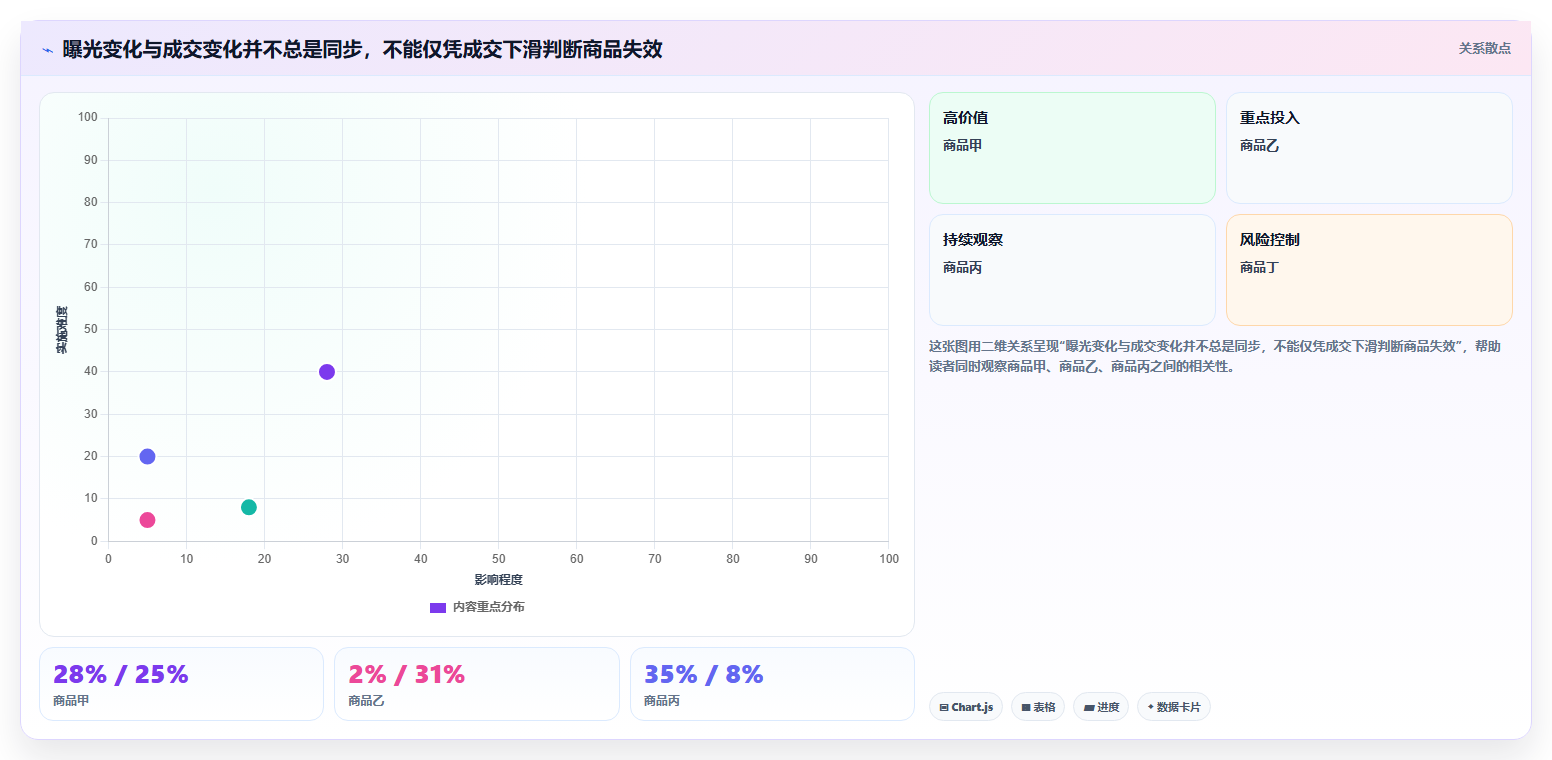This screenshot has width=1552, height=760.
Task: Click the 2% / 31% 商品乙 stat card
Action: (x=477, y=684)
